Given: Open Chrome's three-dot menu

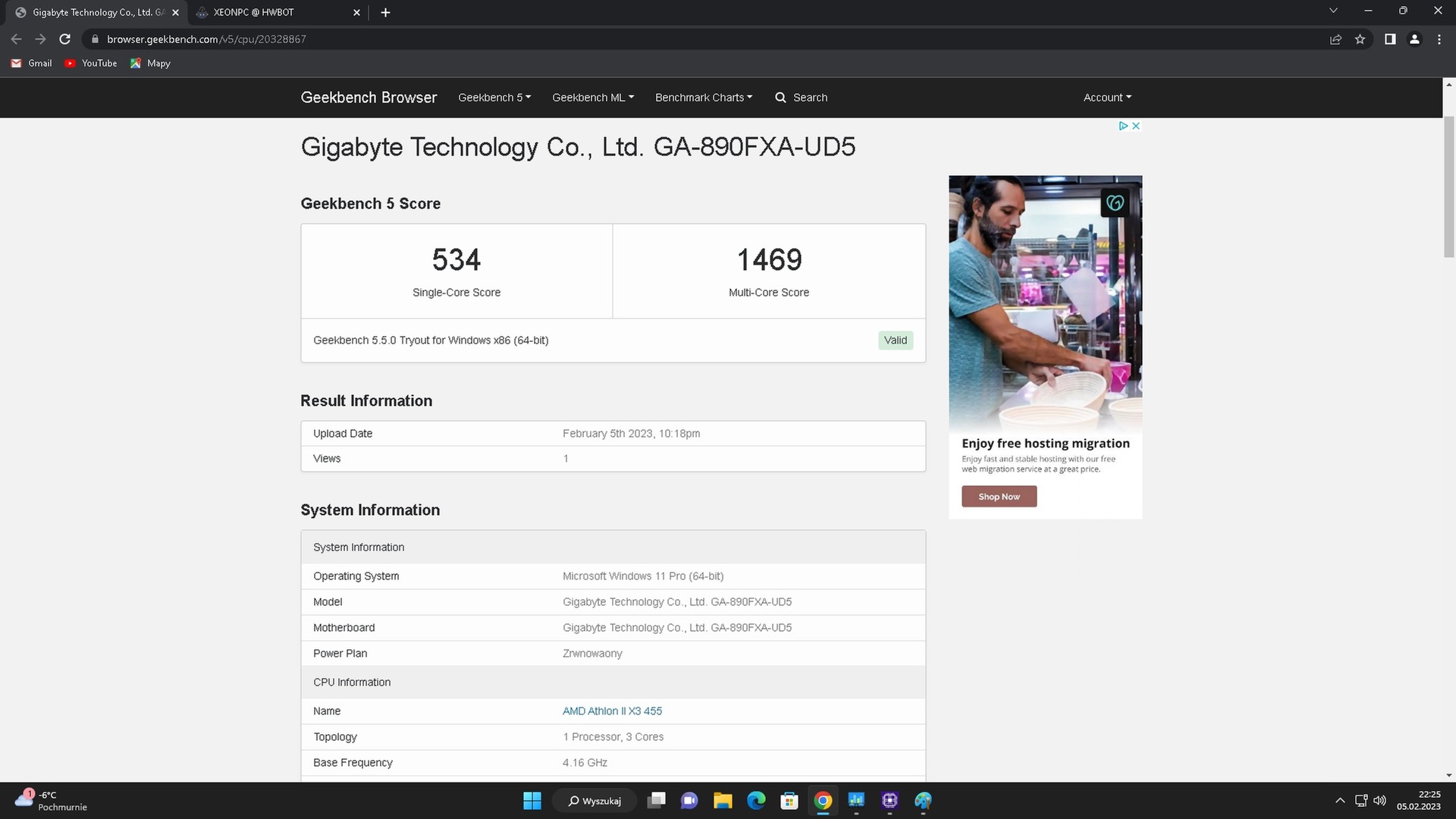Looking at the screenshot, I should click(1439, 39).
